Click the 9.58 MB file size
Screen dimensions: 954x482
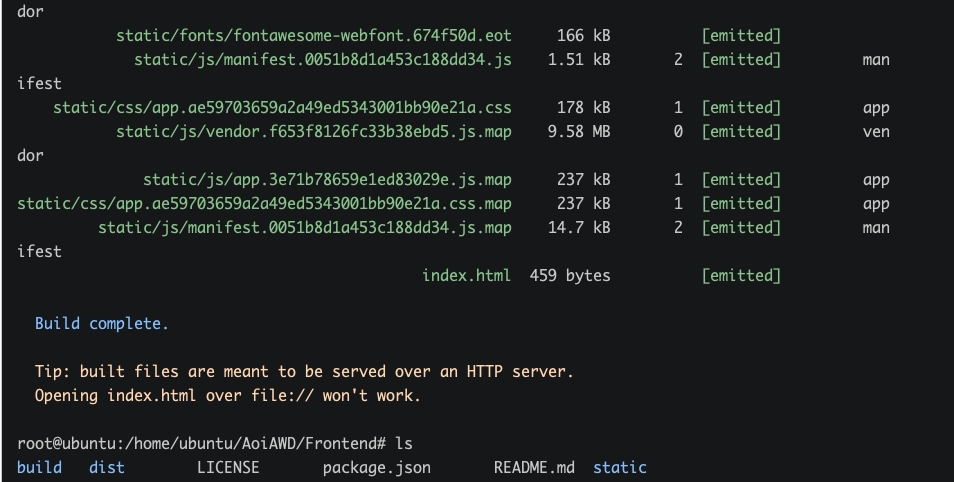tap(579, 132)
